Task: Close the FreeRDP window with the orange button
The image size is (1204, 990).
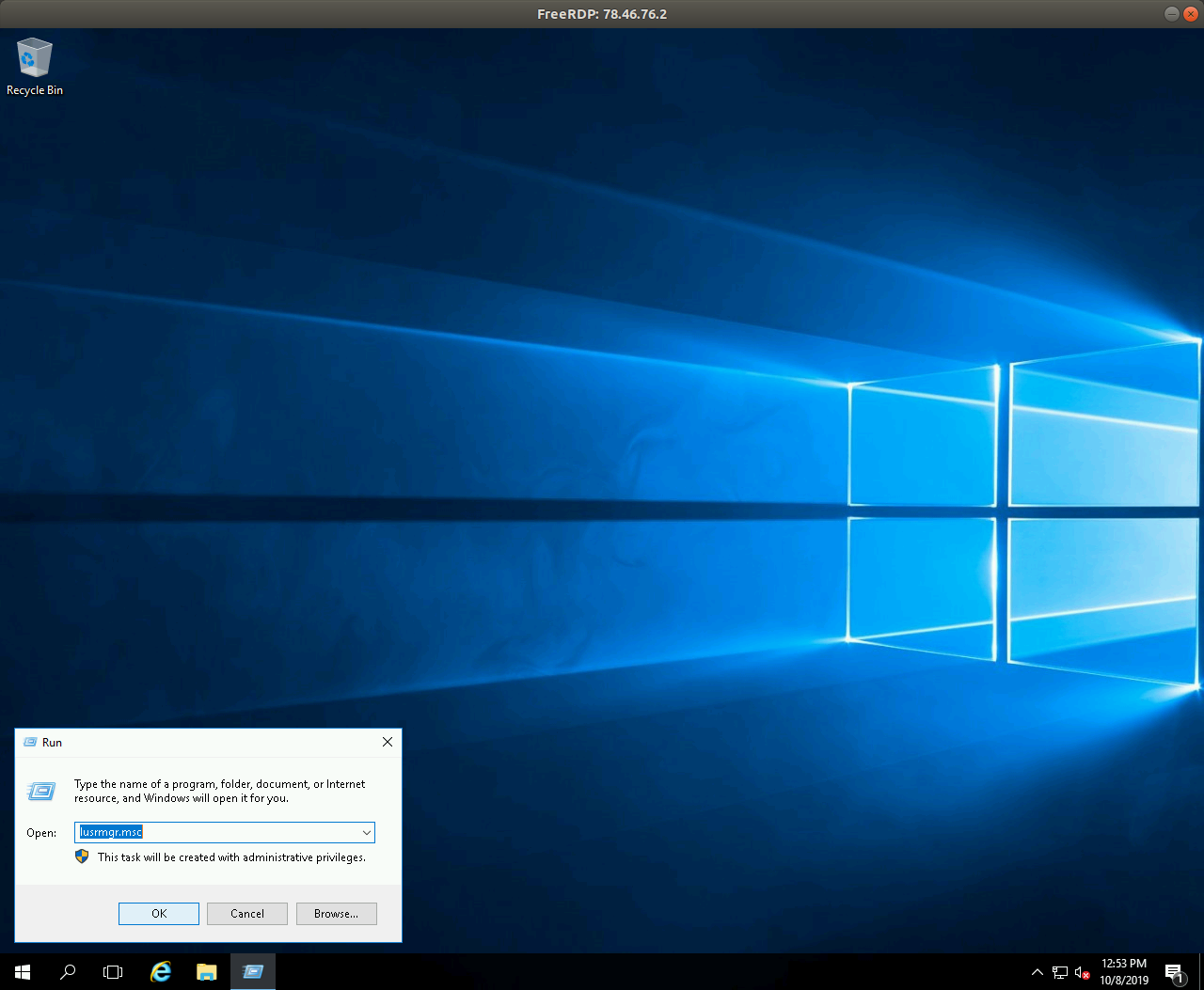Action: (1190, 14)
